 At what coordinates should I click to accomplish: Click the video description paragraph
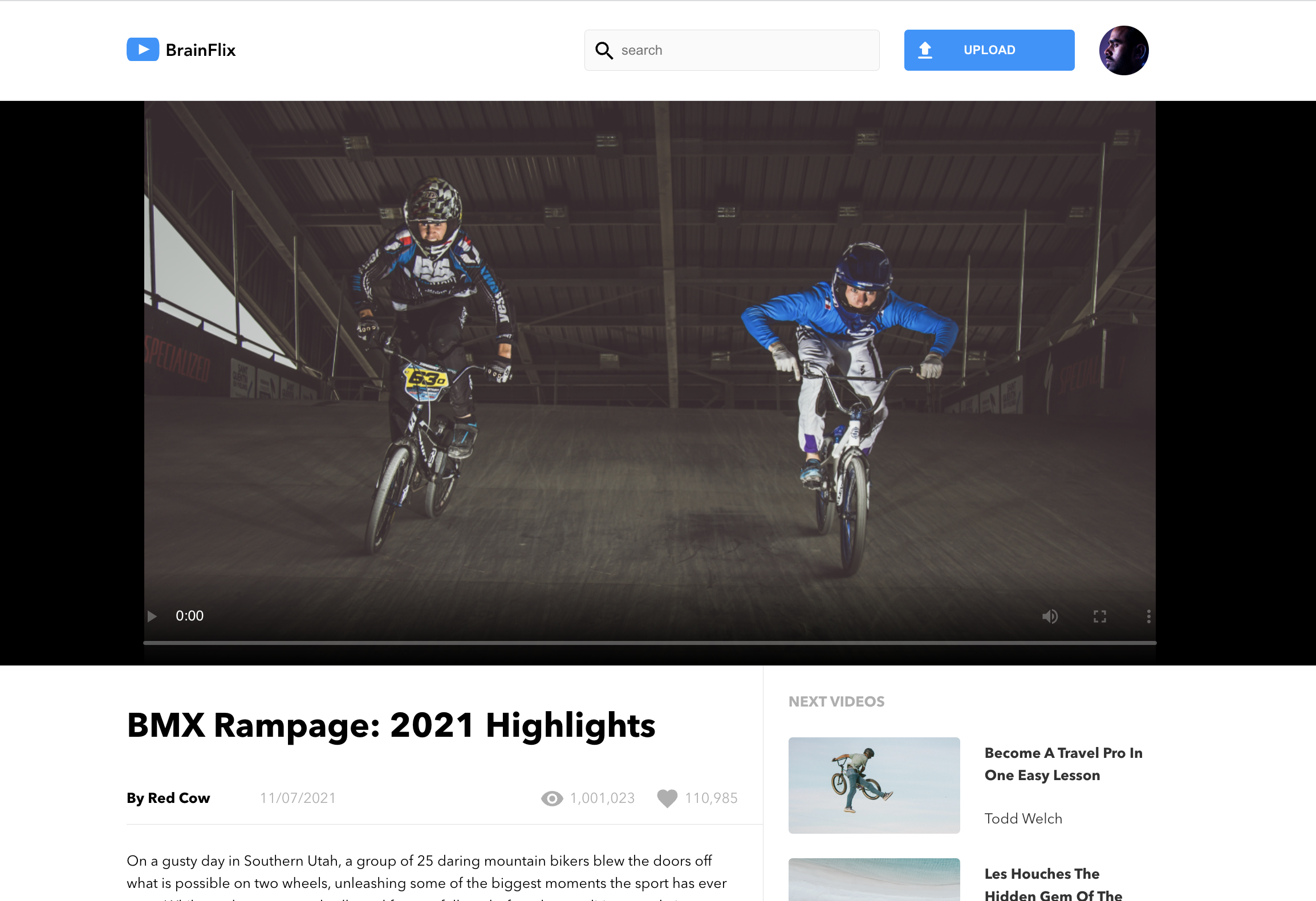[427, 875]
